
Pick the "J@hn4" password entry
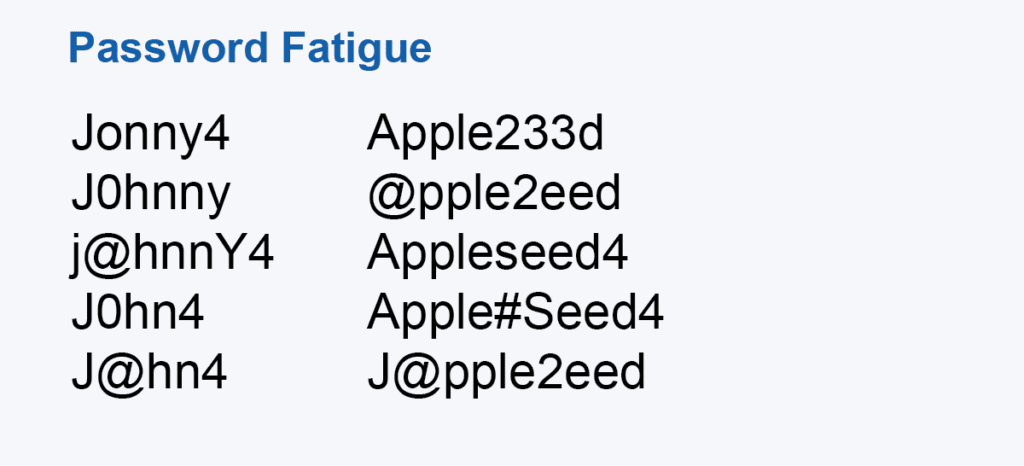click(149, 374)
